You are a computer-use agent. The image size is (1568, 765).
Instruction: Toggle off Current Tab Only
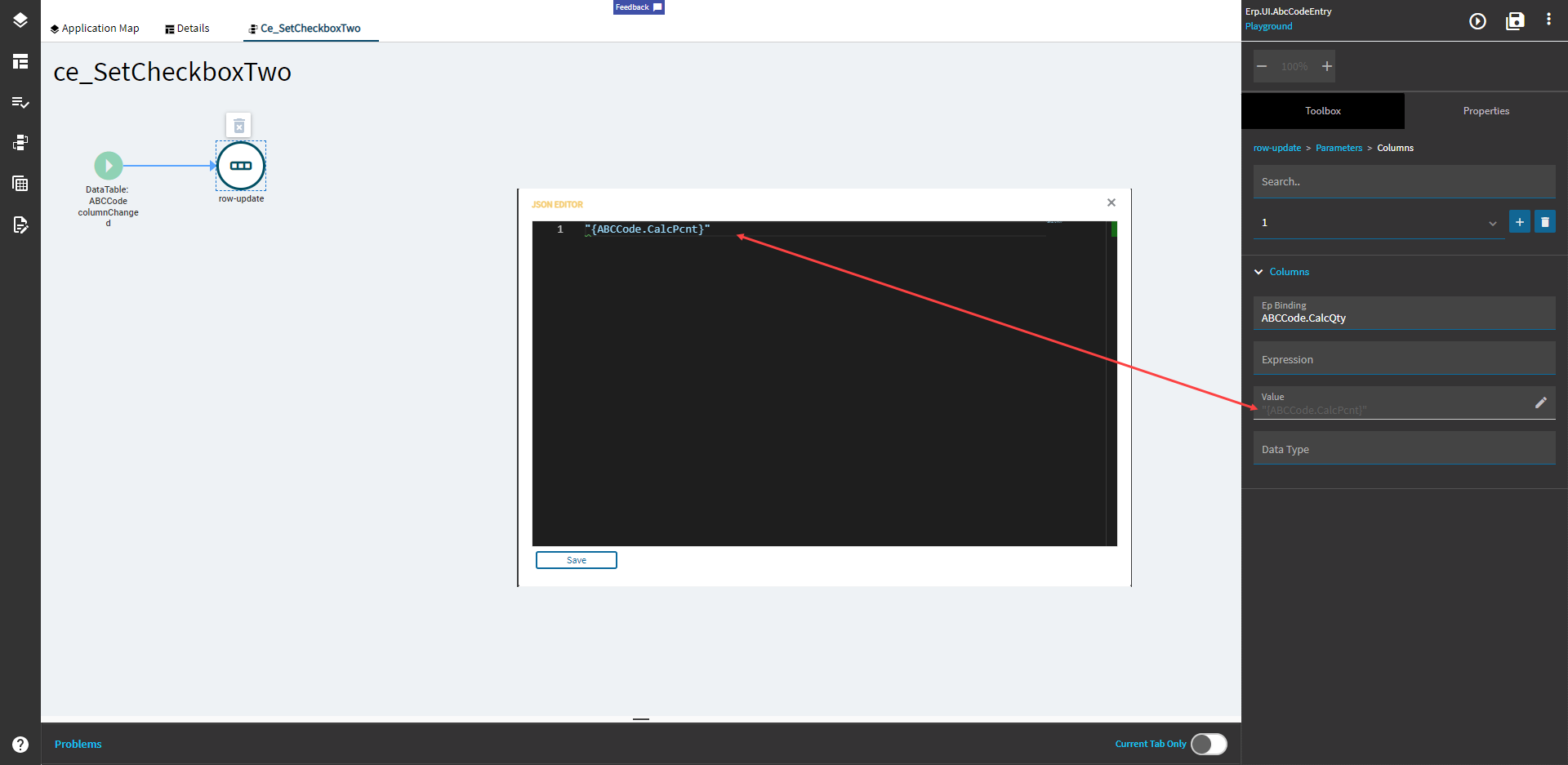1209,744
